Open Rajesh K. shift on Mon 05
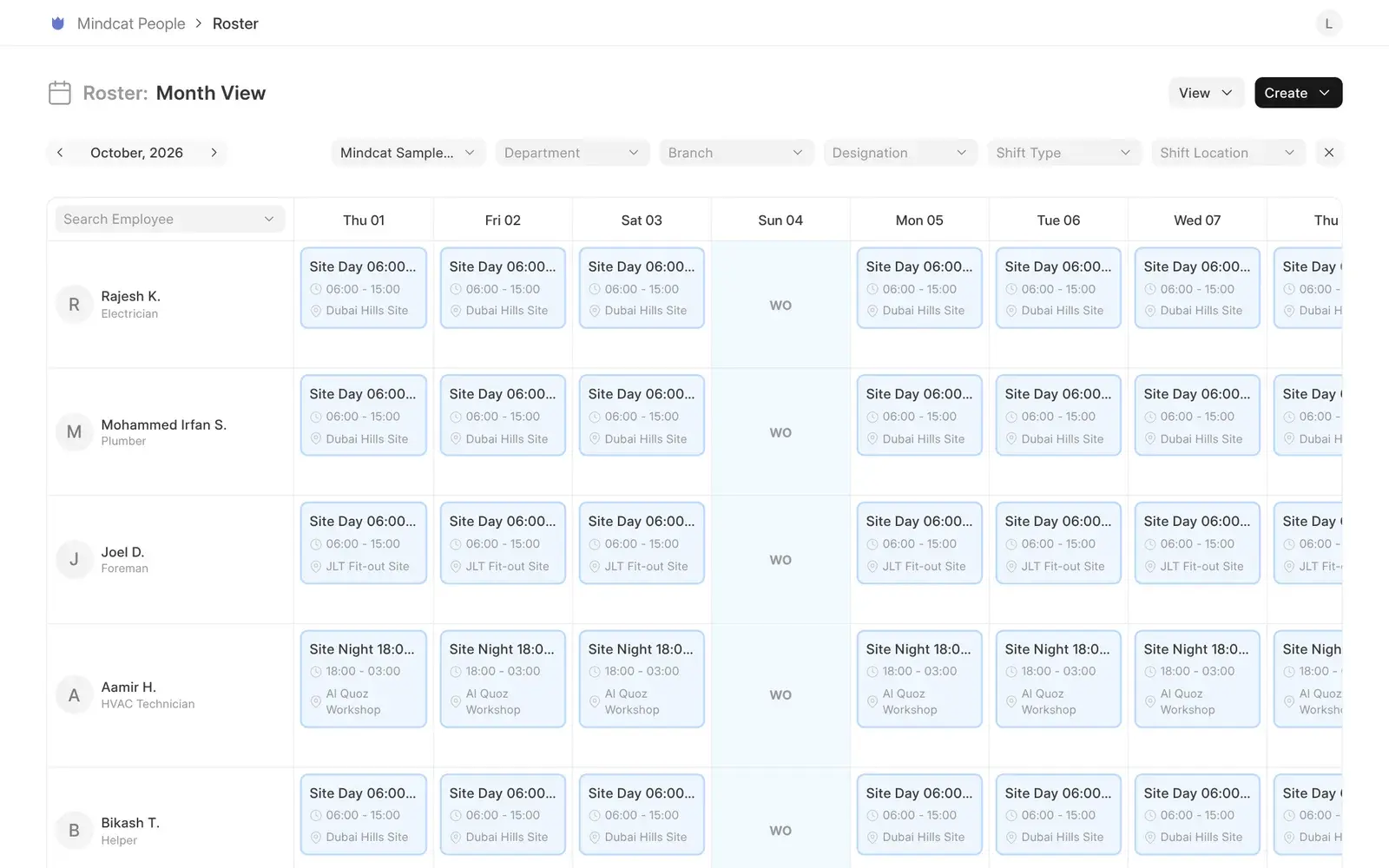Image resolution: width=1389 pixels, height=868 pixels. point(919,288)
